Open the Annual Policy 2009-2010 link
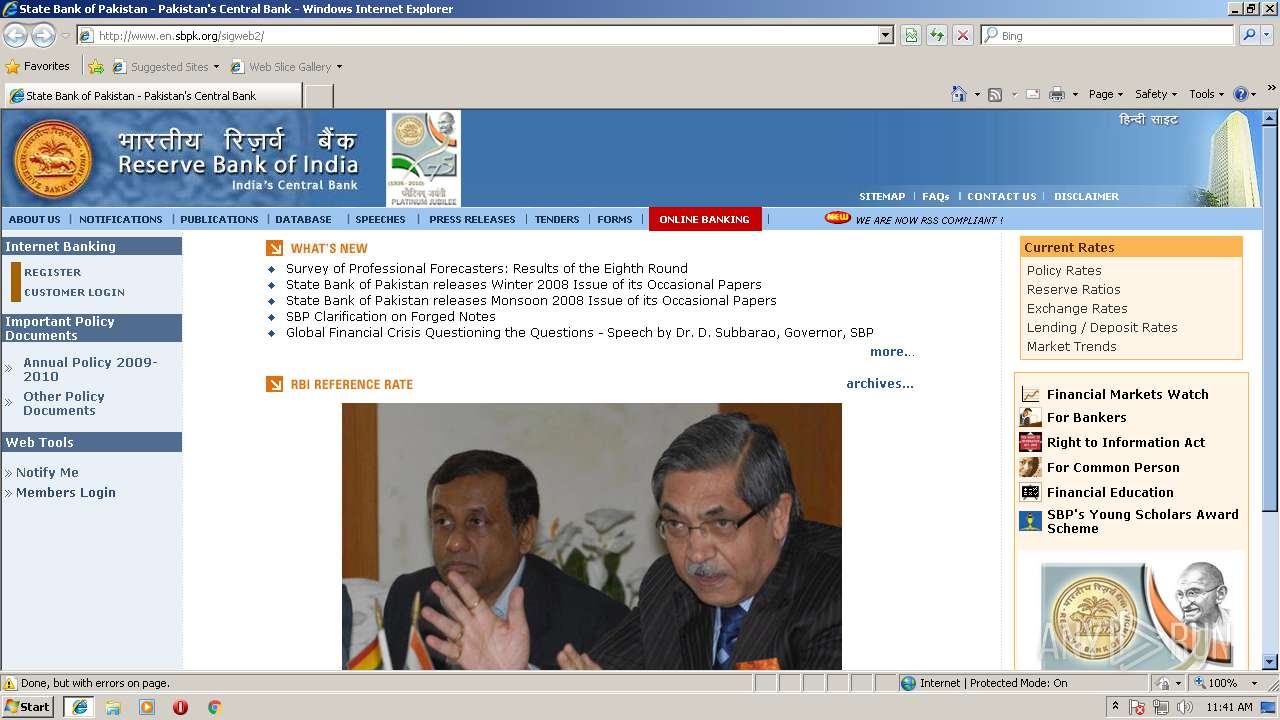The image size is (1280, 720). pos(90,370)
